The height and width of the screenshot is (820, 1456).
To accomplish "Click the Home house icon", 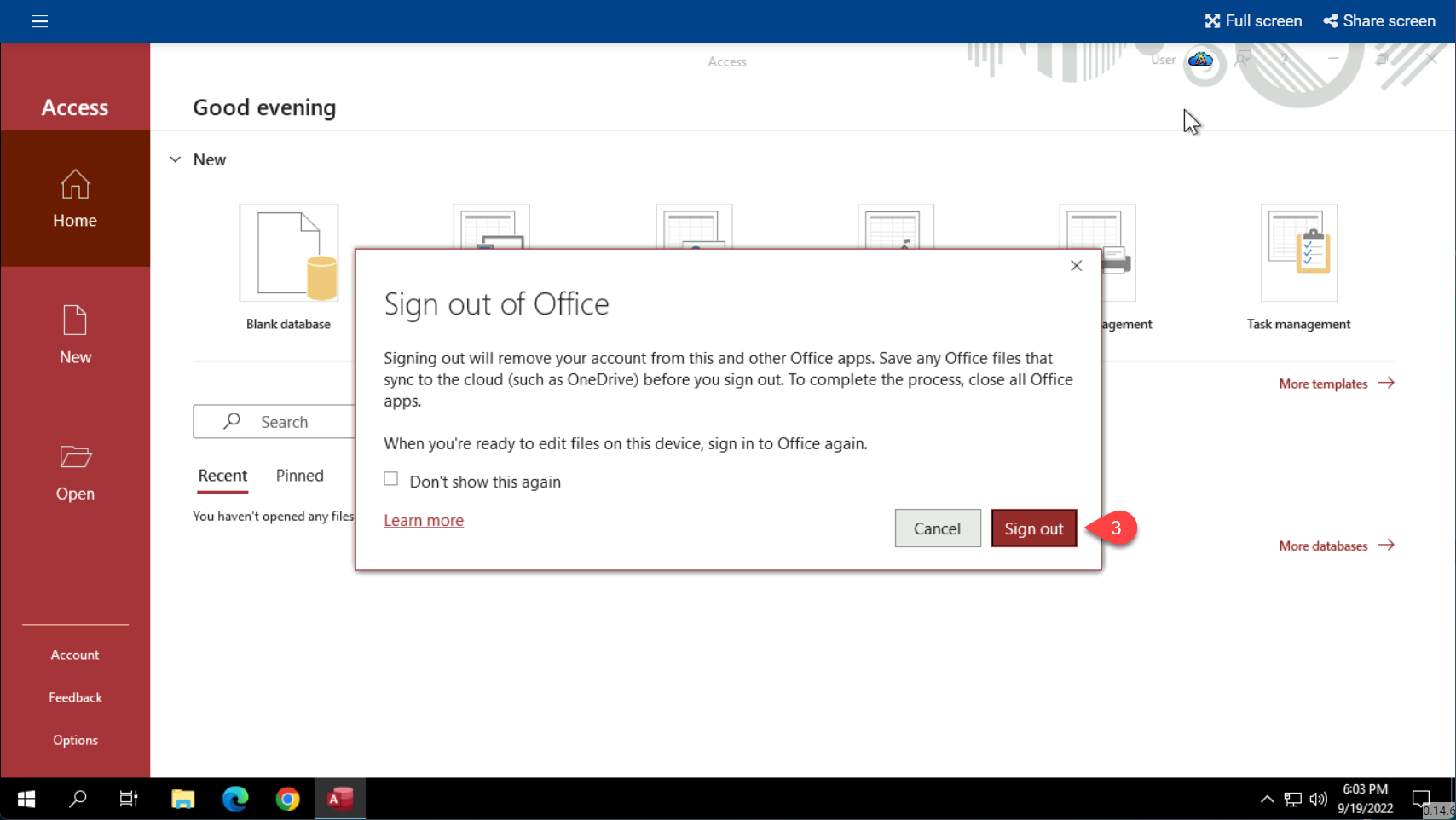I will click(x=75, y=184).
